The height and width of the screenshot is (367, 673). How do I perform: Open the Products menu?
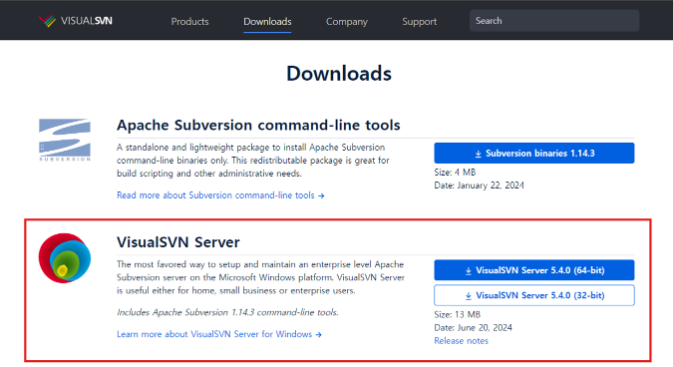(190, 21)
